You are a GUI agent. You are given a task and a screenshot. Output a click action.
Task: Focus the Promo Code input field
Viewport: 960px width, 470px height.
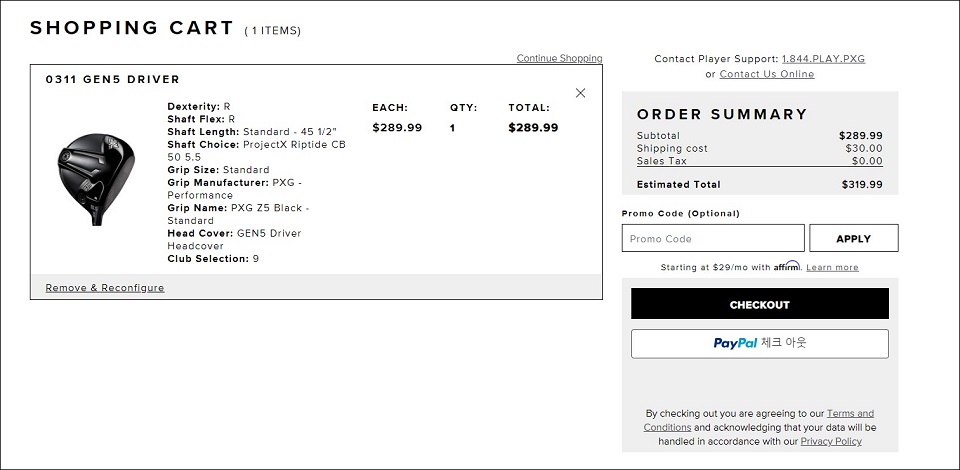(712, 239)
